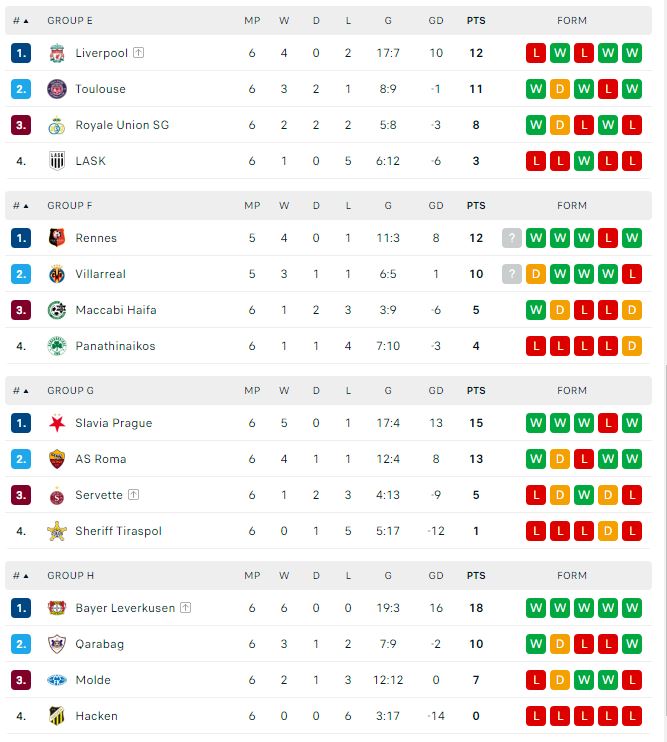The height and width of the screenshot is (742, 667).
Task: Click the Rennes team logo
Action: [x=57, y=238]
